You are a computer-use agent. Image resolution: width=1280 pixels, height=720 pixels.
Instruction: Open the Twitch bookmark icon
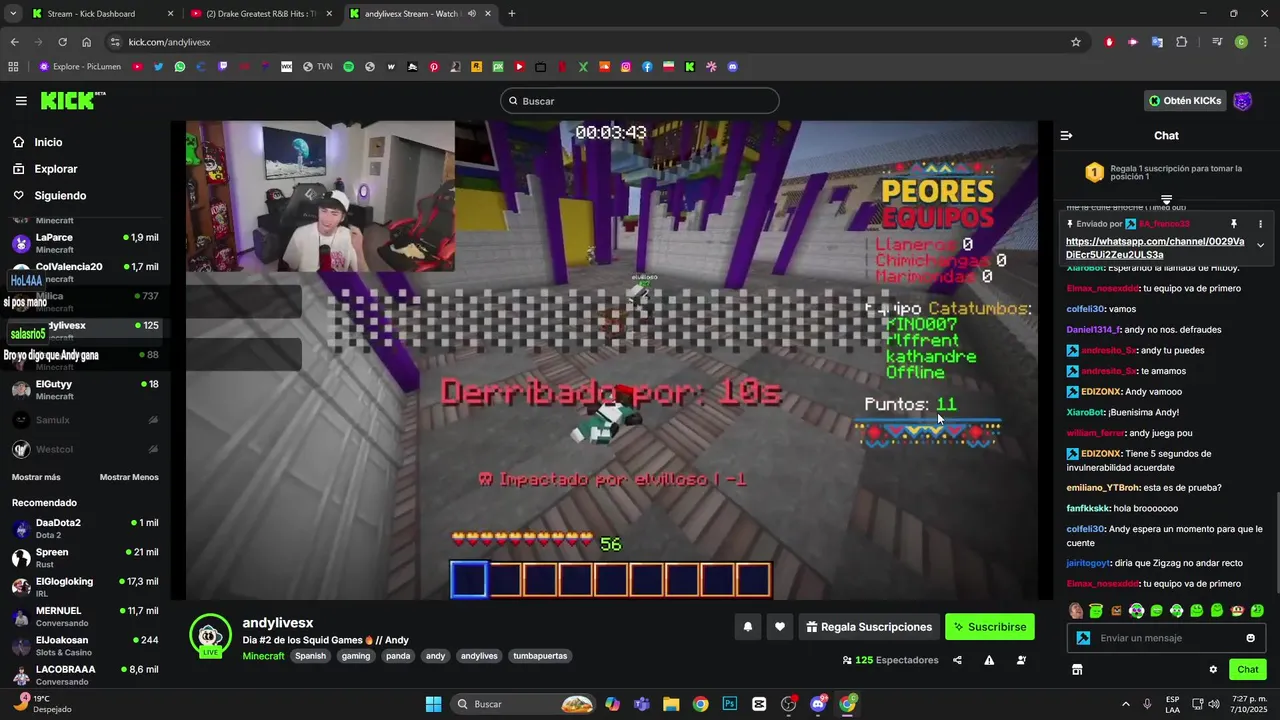tap(222, 67)
